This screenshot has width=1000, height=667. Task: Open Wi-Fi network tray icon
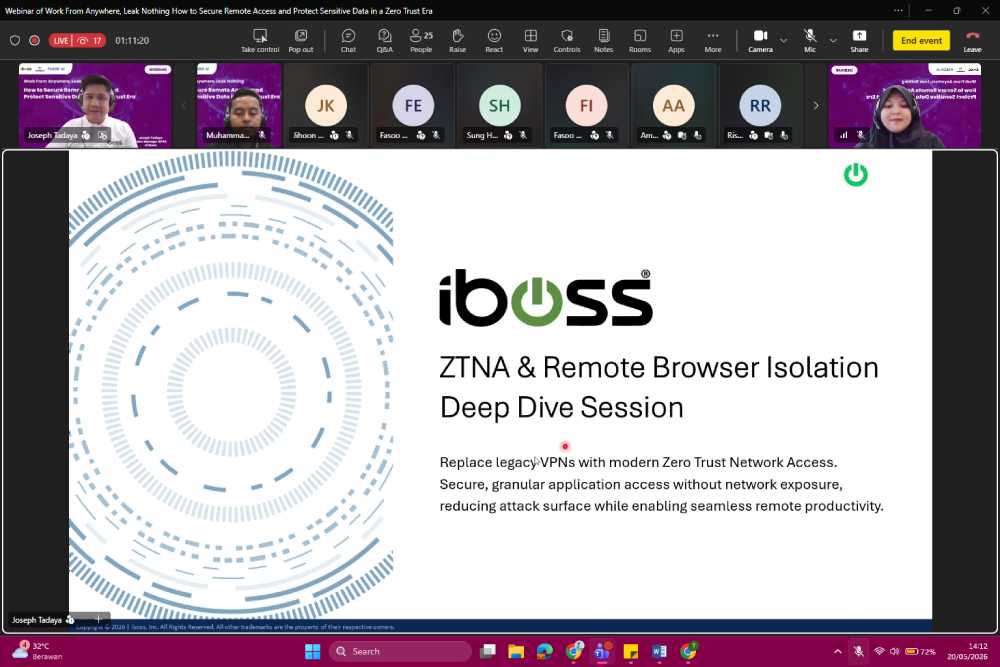coord(879,651)
